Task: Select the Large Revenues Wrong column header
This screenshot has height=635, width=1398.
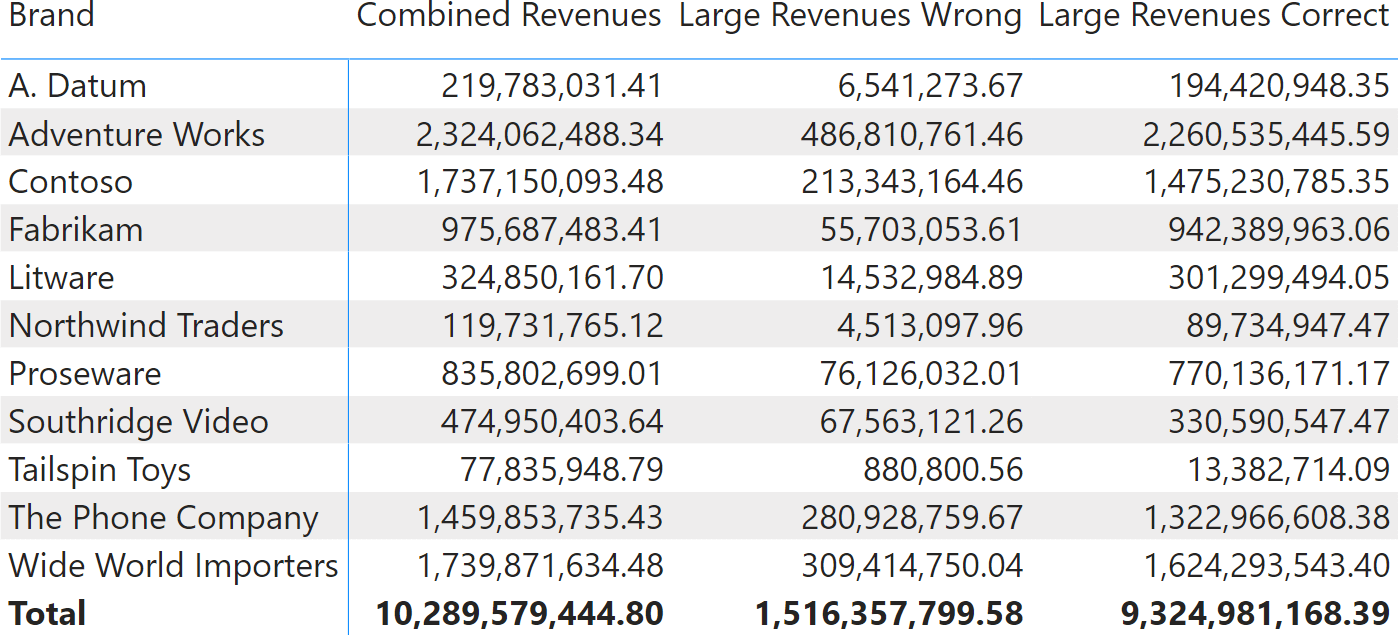Action: click(x=851, y=16)
